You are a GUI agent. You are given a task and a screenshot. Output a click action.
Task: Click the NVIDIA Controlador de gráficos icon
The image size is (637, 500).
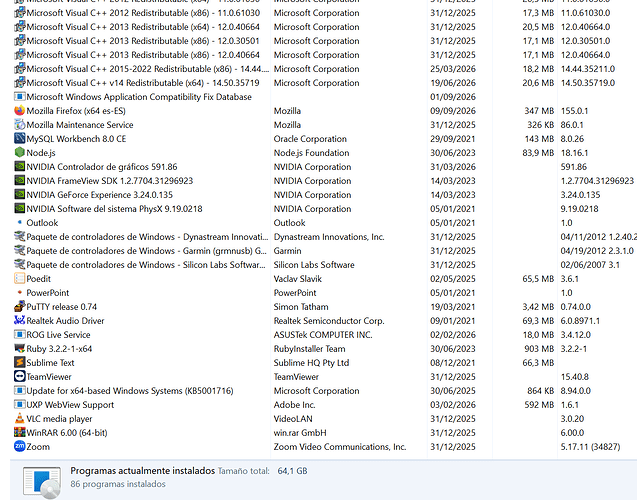pyautogui.click(x=20, y=167)
